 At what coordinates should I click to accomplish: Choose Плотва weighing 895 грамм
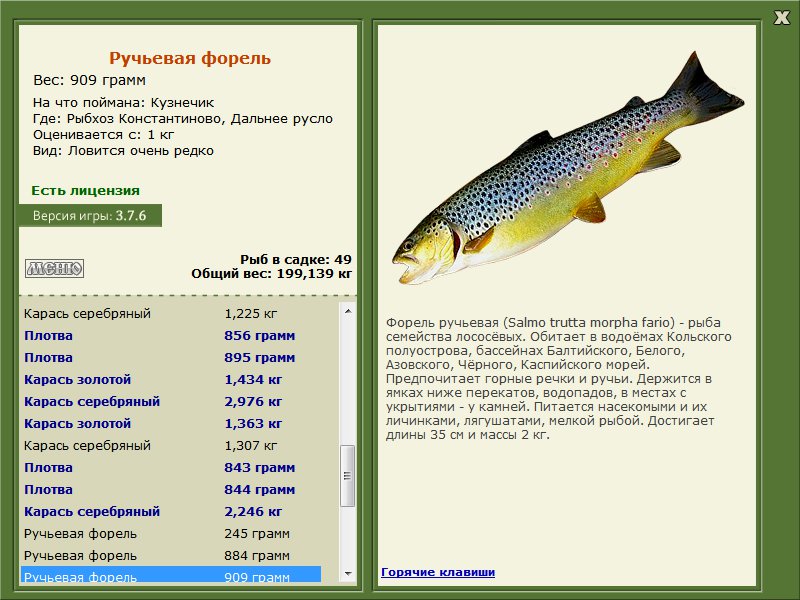click(x=170, y=358)
